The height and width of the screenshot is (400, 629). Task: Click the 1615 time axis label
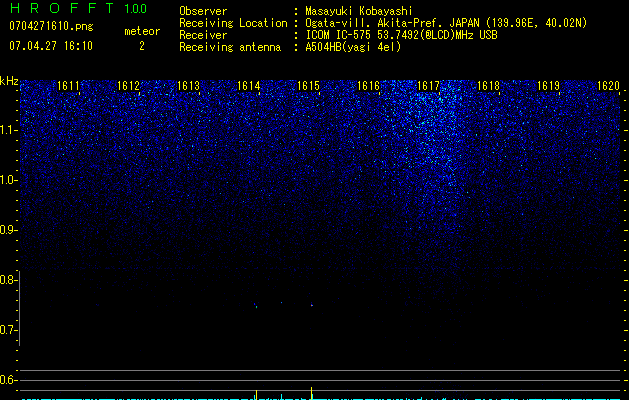[308, 86]
